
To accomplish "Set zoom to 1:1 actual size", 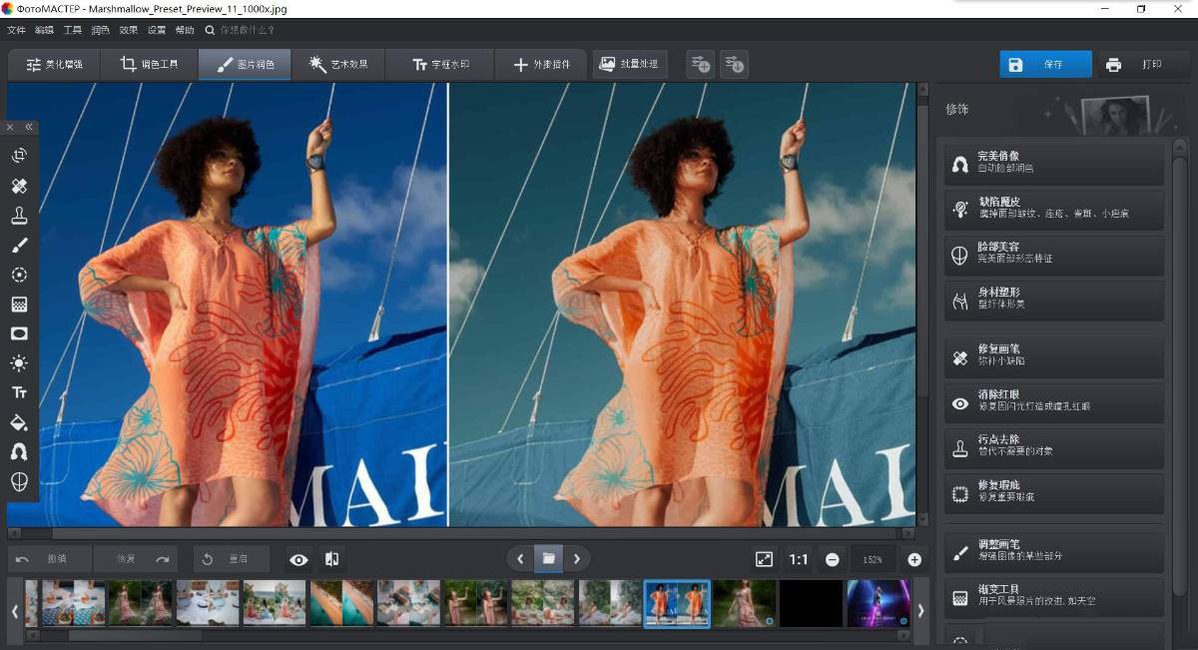I will click(798, 560).
